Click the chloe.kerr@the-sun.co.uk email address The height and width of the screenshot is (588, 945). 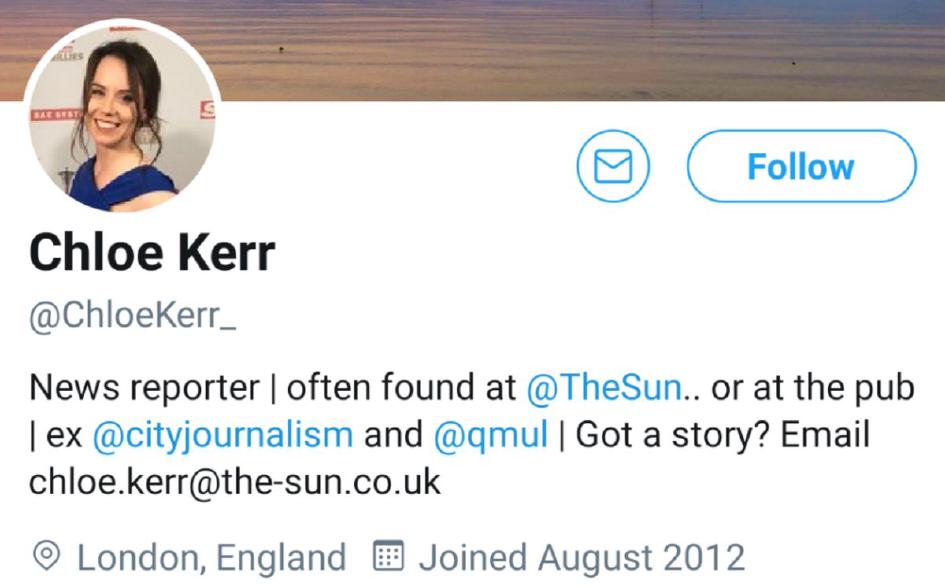[x=235, y=482]
